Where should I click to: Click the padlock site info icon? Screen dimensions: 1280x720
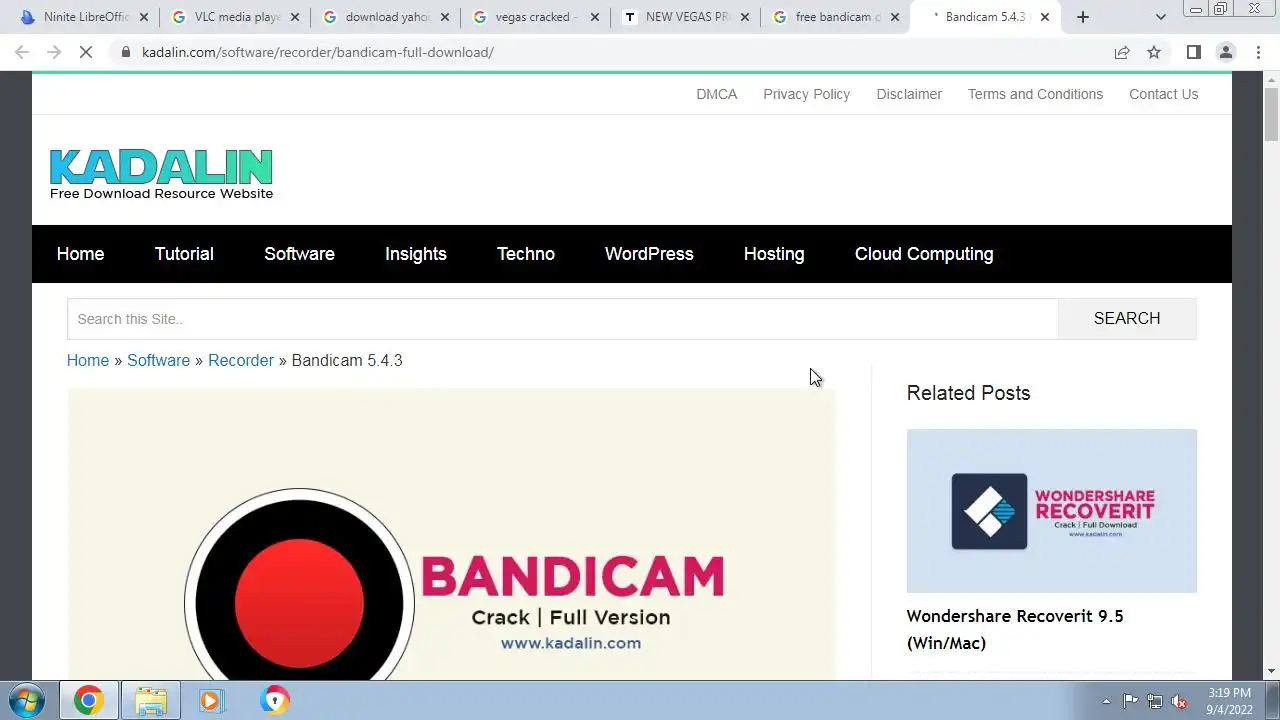[x=126, y=52]
